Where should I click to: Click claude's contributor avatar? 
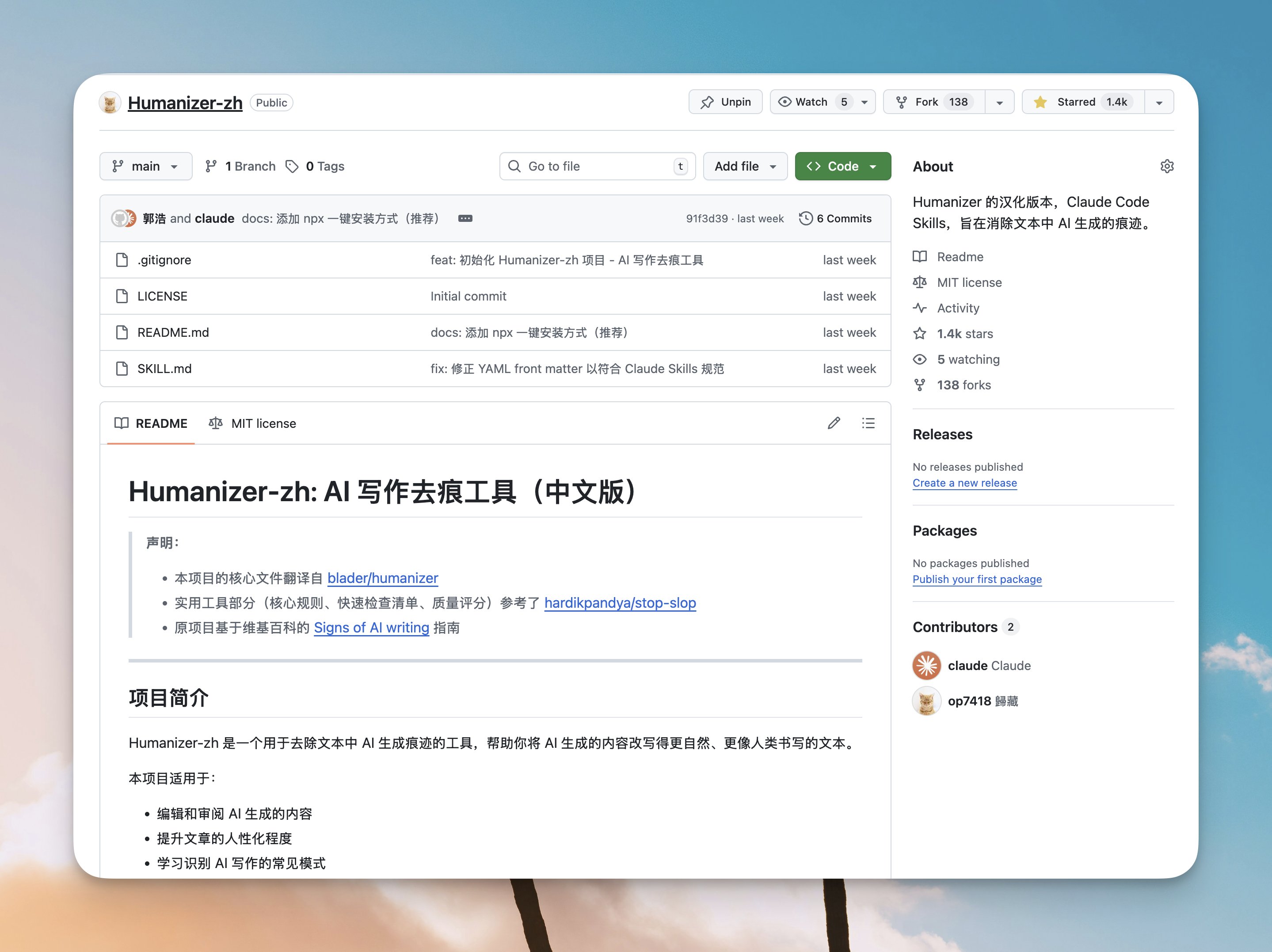click(x=926, y=665)
